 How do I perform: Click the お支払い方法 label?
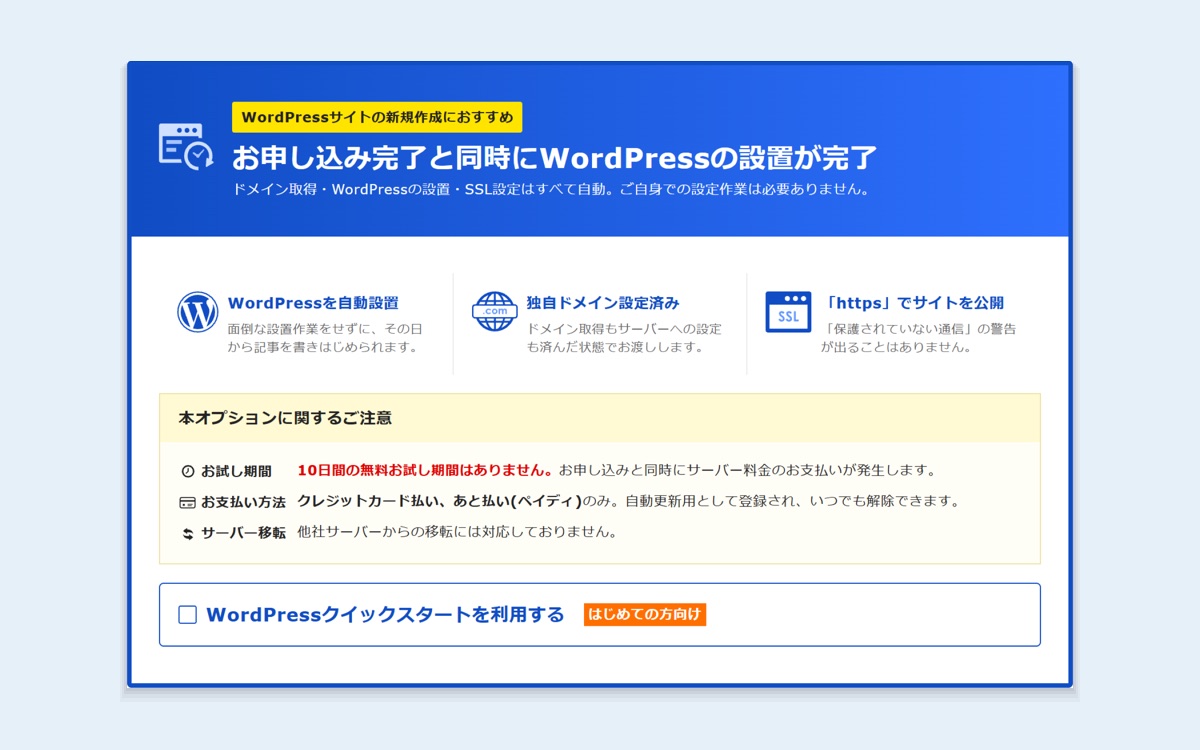click(243, 502)
